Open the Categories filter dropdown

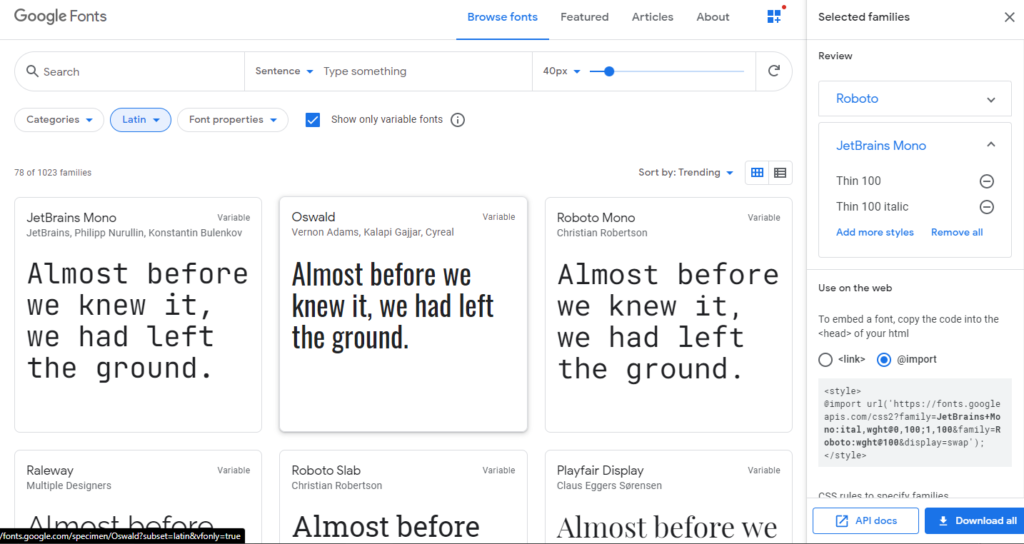click(59, 120)
